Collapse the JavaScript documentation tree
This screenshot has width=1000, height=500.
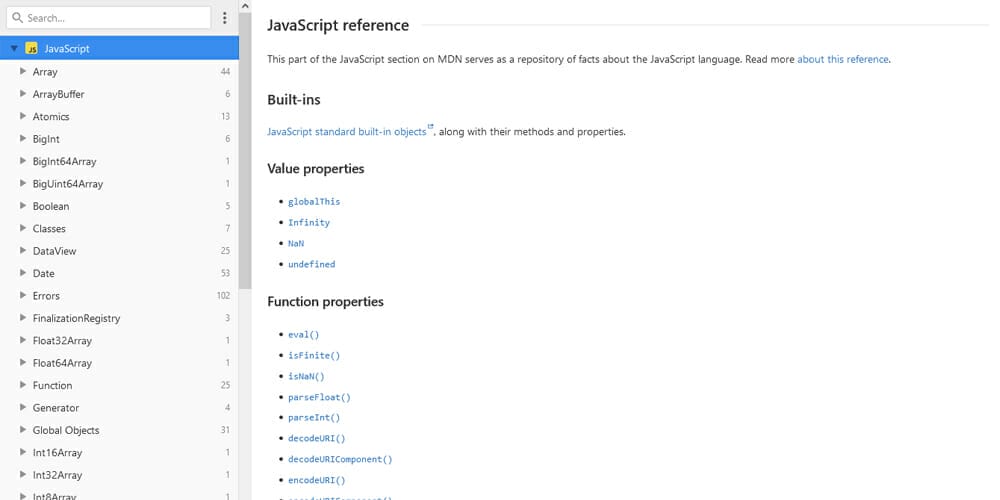click(15, 48)
